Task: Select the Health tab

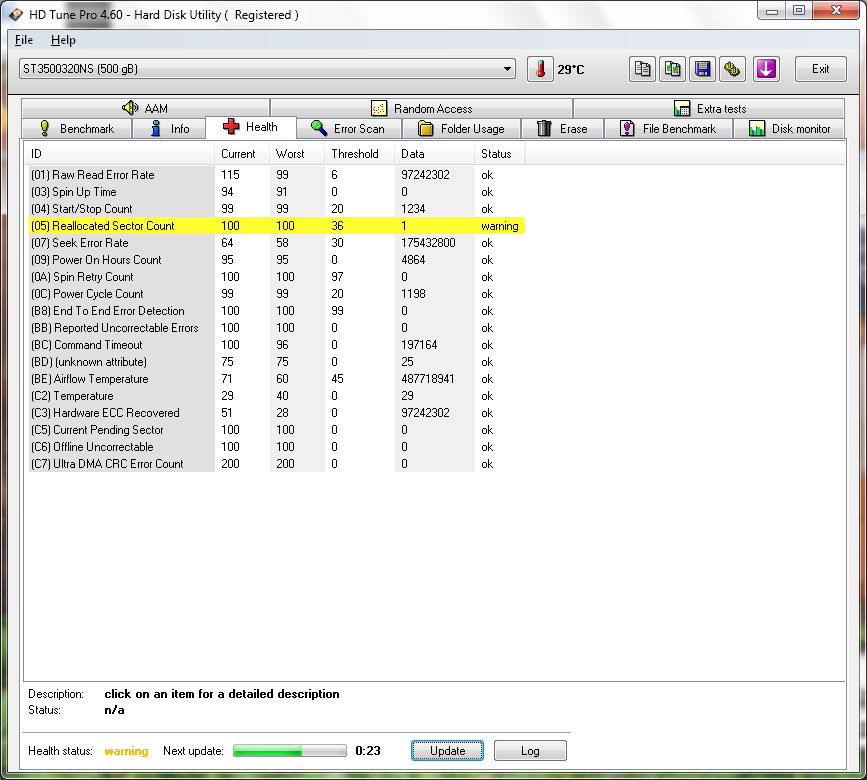Action: click(251, 127)
